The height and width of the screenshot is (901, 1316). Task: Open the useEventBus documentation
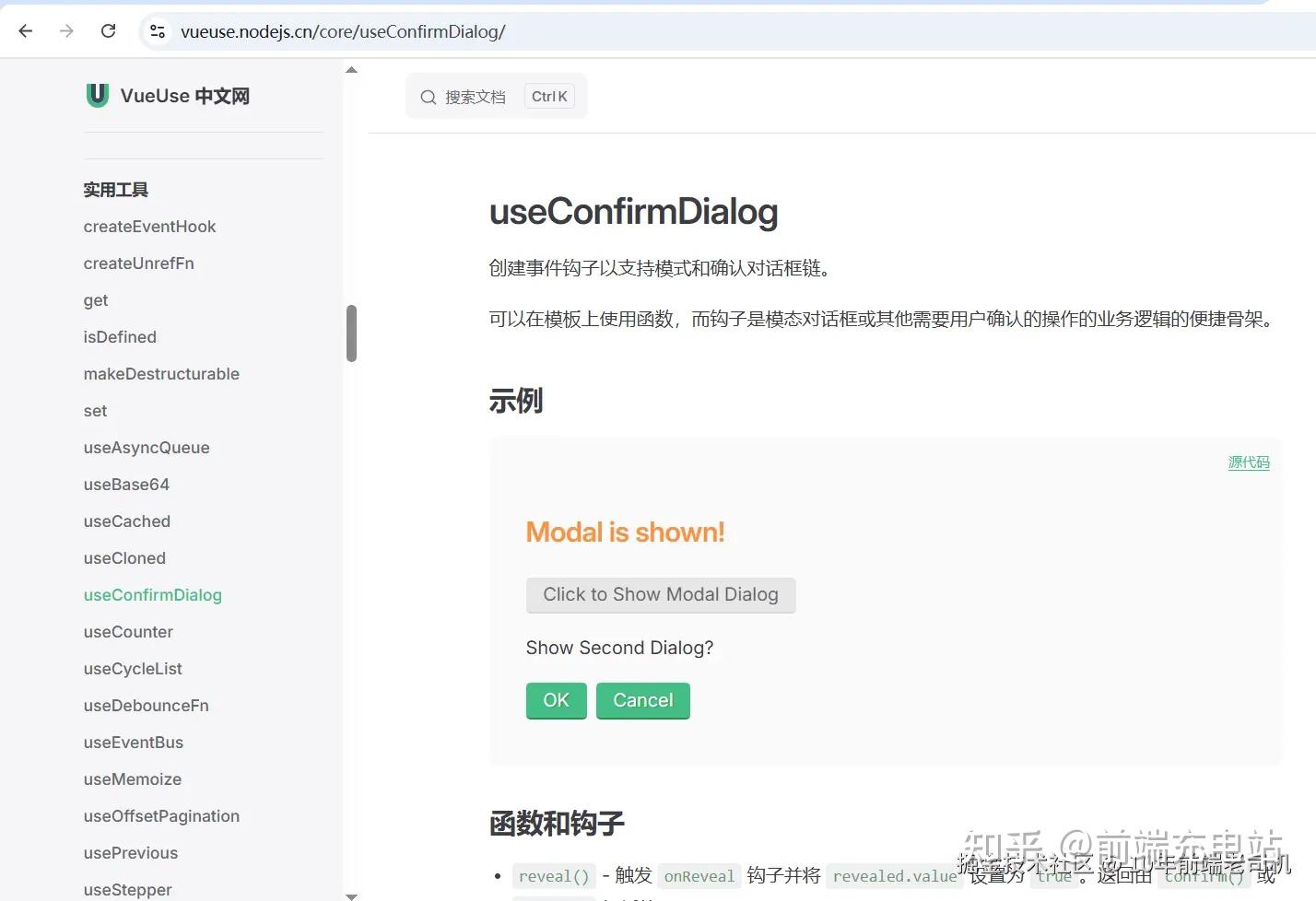[133, 742]
